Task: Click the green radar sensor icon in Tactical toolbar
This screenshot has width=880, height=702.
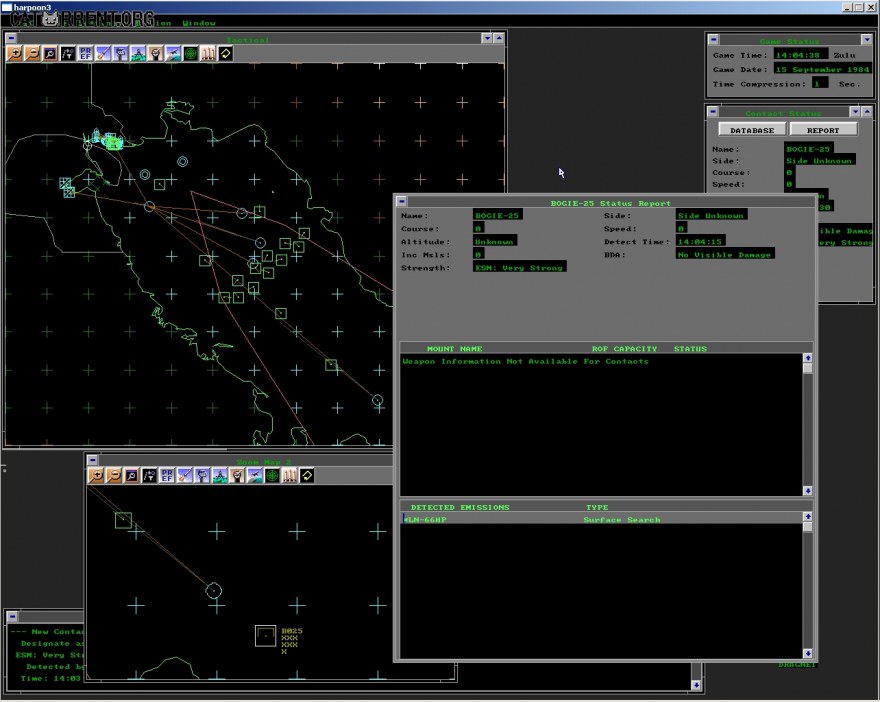Action: (x=191, y=53)
